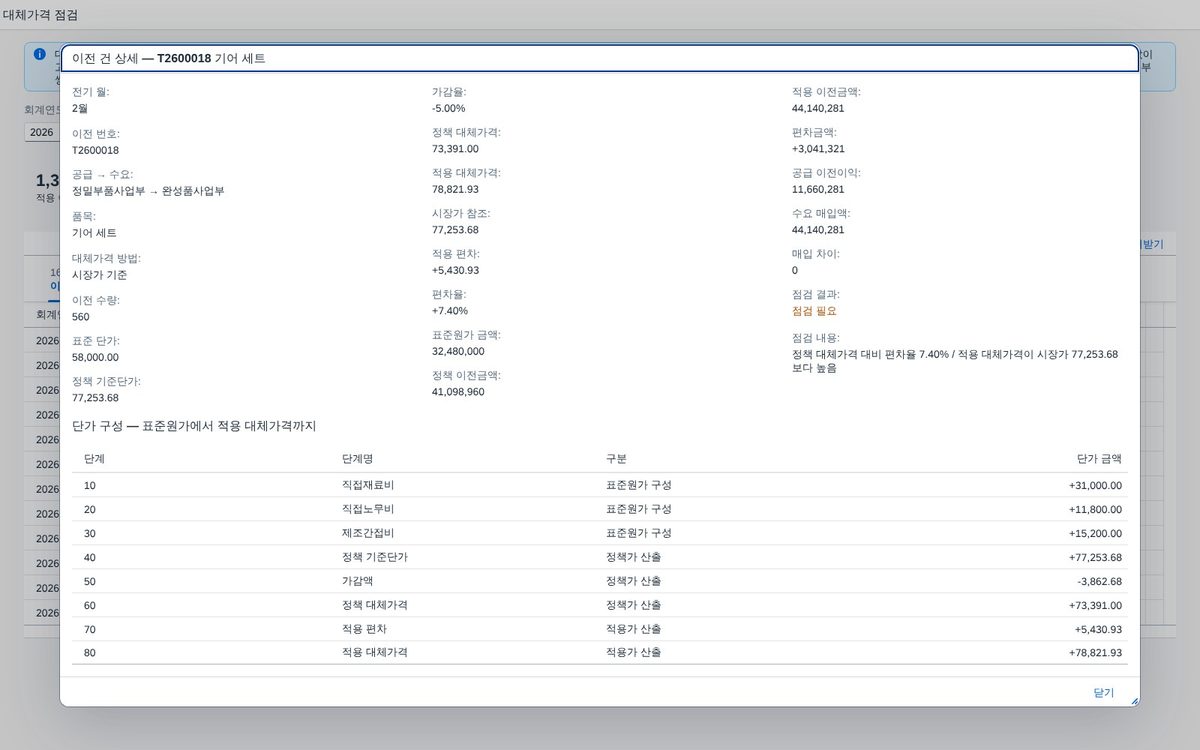Select the 가감액 row in the price table
The image size is (1200, 750).
pos(602,581)
